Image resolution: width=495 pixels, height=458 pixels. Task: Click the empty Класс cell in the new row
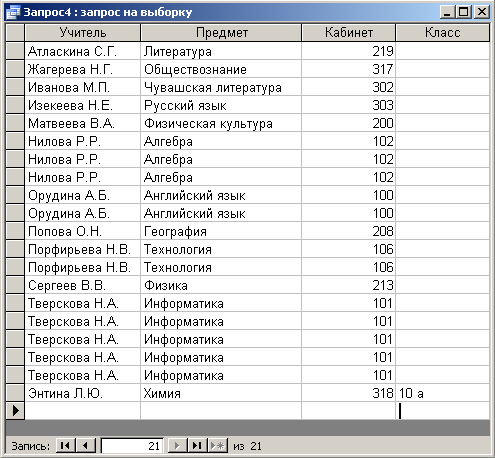443,411
